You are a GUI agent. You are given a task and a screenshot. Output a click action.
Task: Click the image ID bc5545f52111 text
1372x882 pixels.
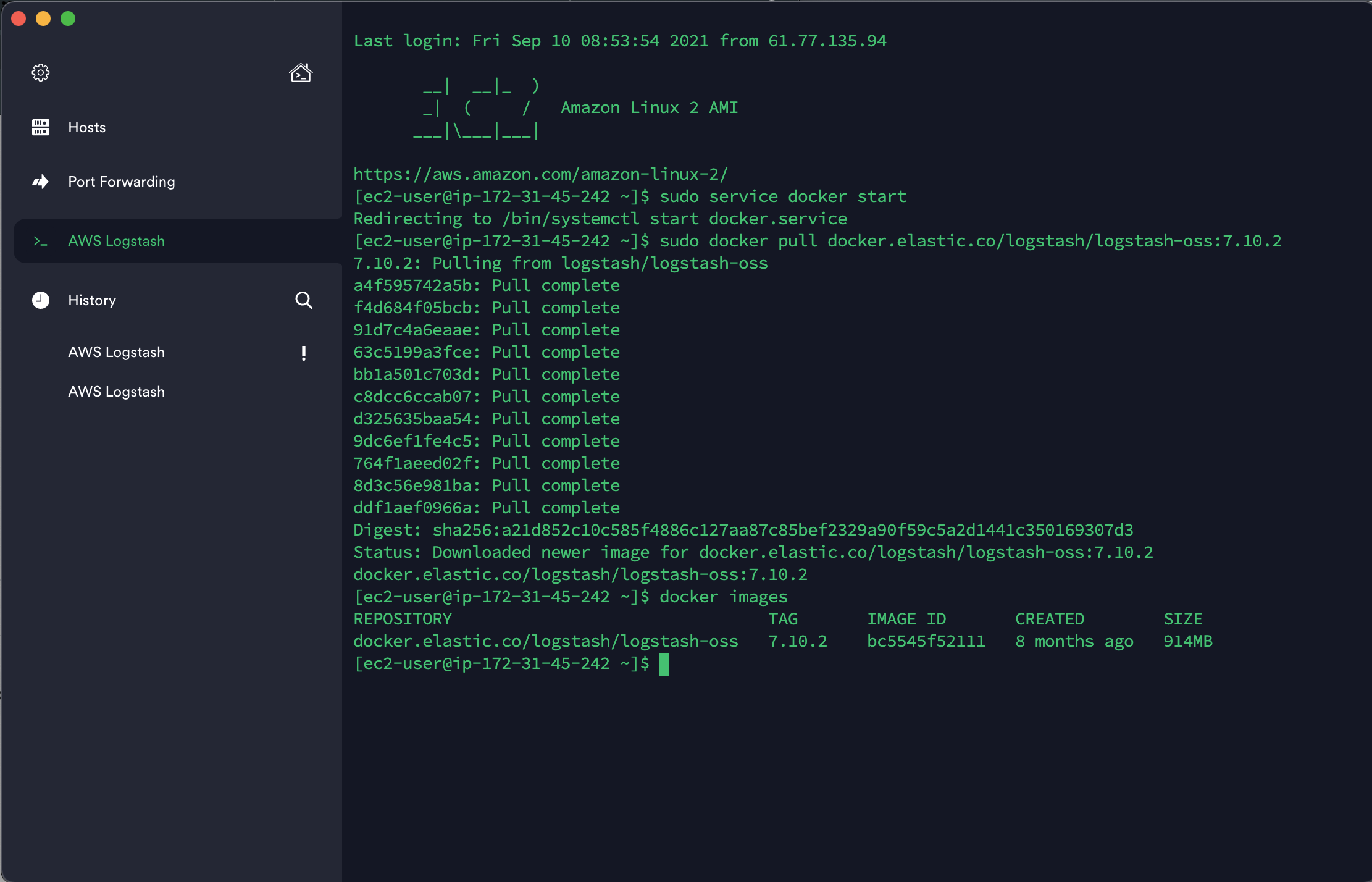point(926,641)
